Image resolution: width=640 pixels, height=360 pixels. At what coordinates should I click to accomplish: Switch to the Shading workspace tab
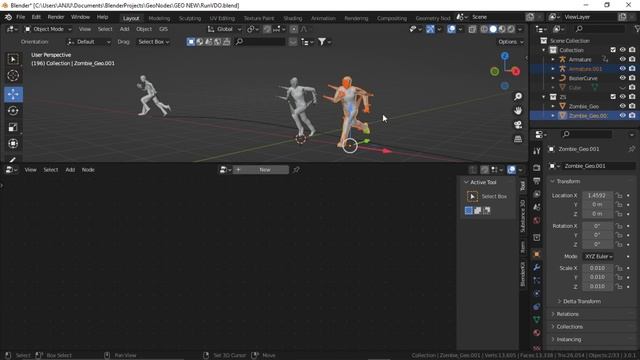click(293, 18)
